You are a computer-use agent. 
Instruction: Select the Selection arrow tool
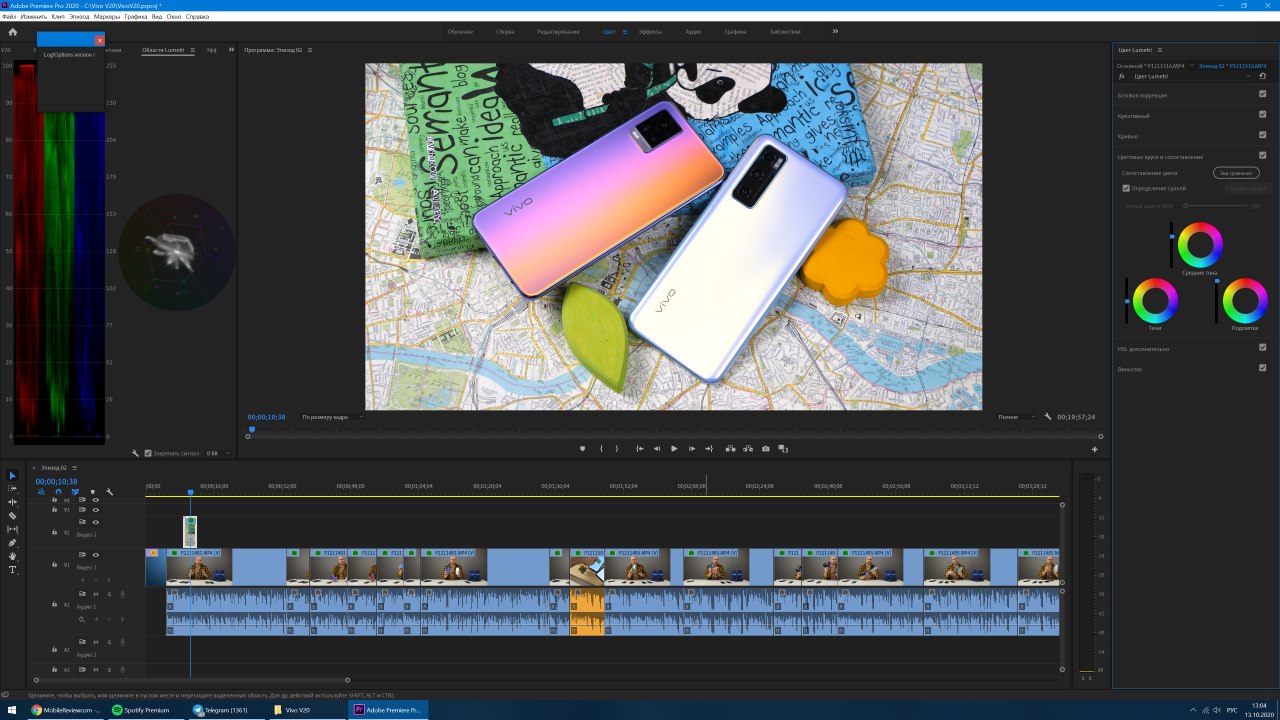pyautogui.click(x=13, y=475)
